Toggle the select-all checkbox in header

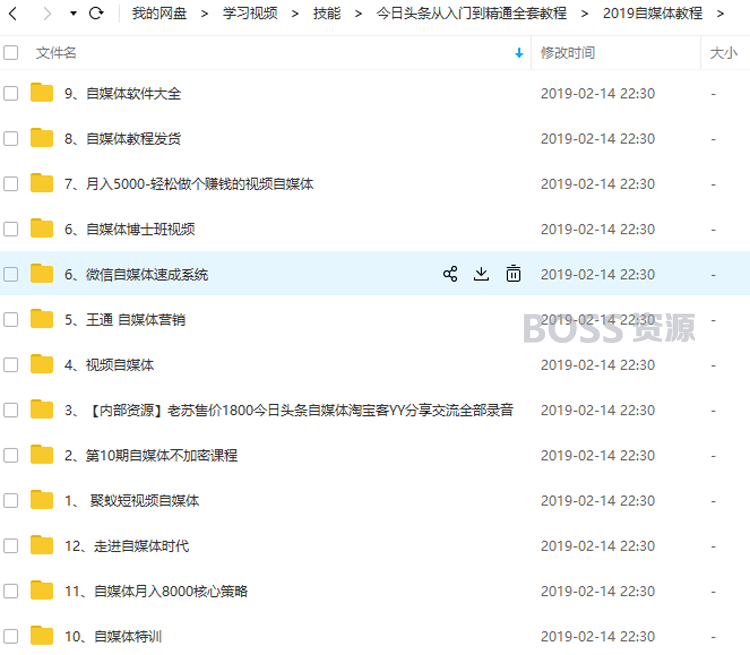11,53
